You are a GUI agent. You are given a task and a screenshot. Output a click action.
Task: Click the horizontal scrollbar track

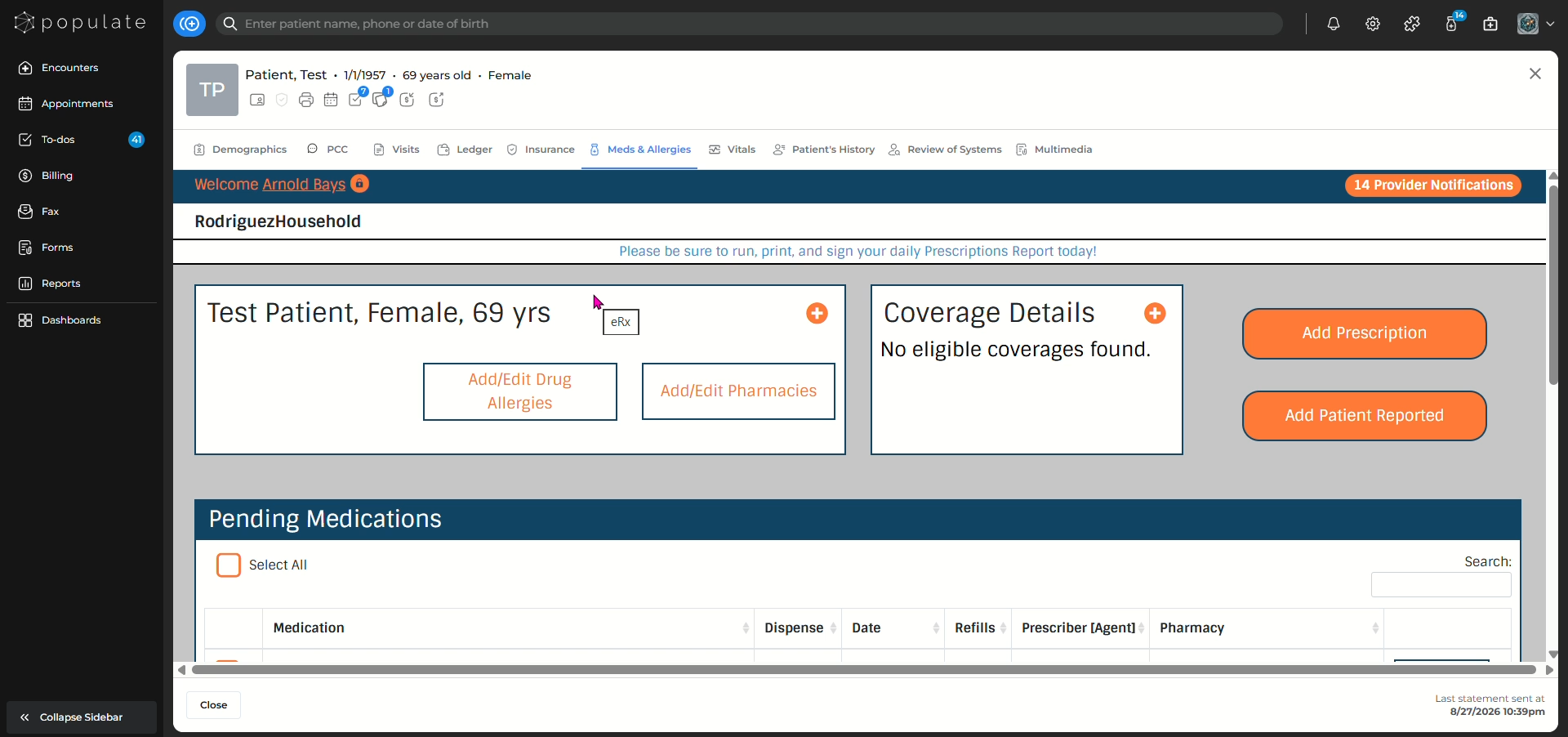864,670
